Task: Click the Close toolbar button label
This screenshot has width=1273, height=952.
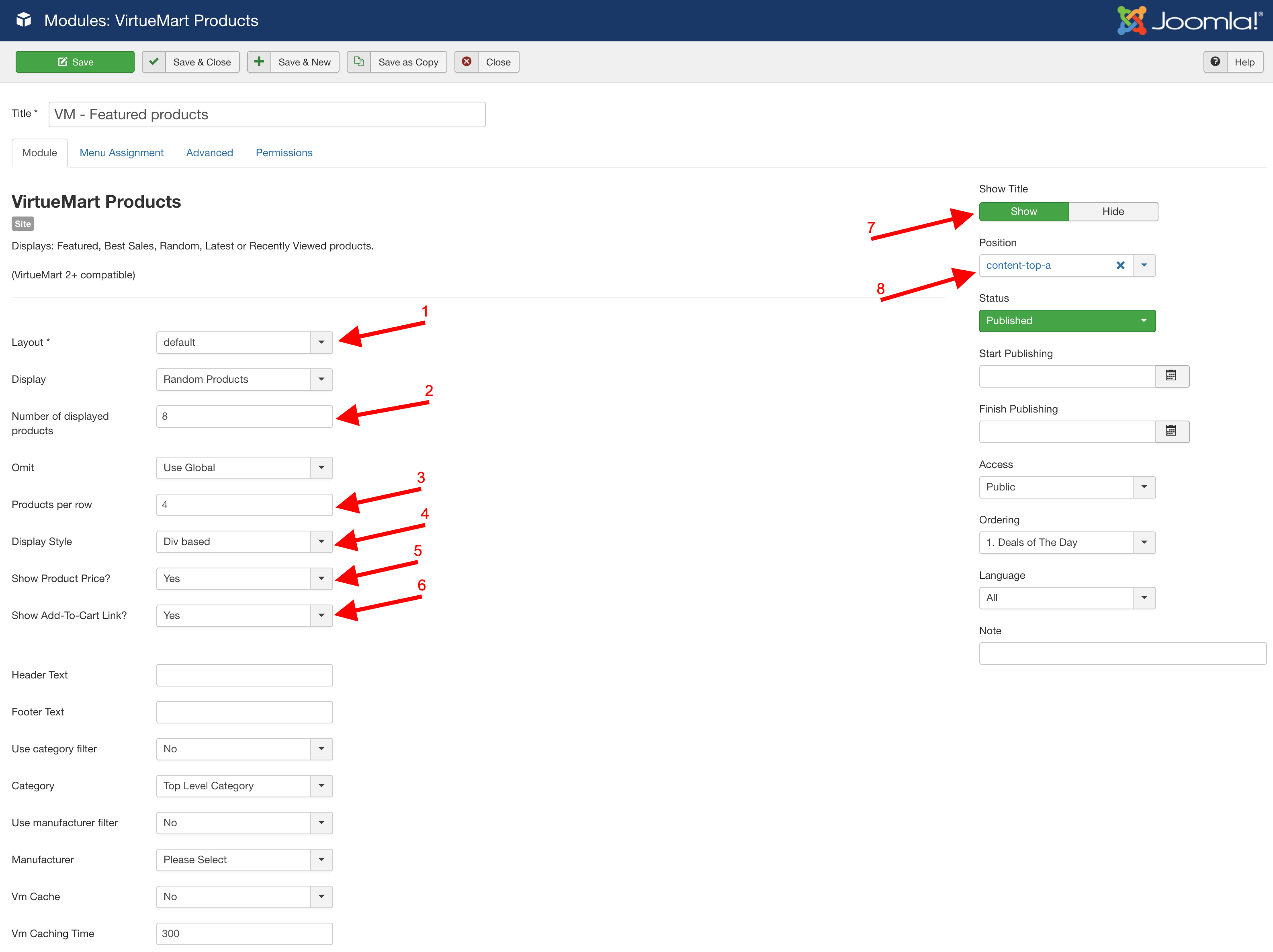Action: pos(498,62)
